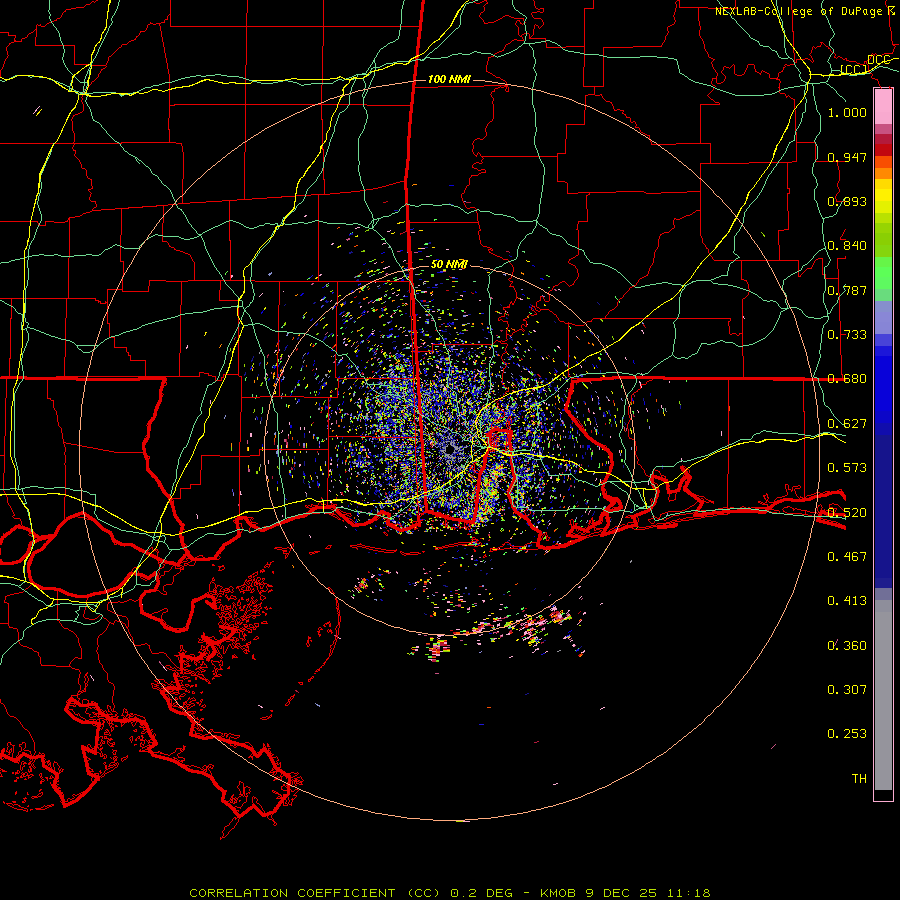
Task: Click the dark navy color bar segment
Action: click(x=883, y=511)
